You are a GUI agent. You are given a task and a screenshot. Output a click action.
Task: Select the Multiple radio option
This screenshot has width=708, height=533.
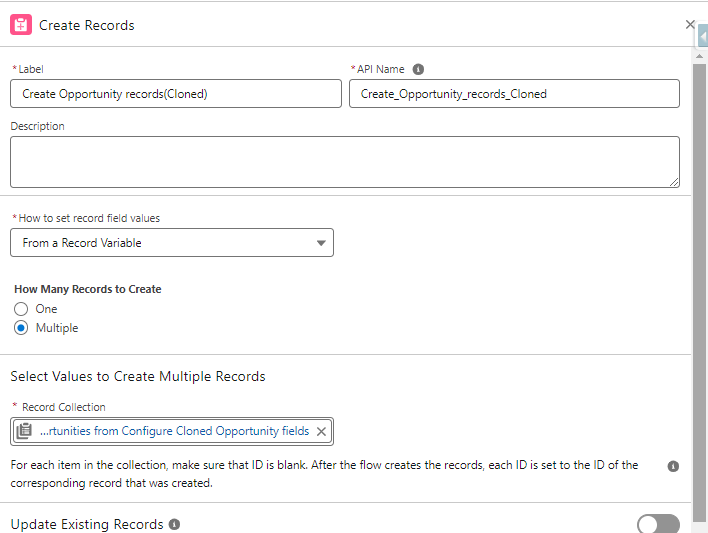point(21,327)
